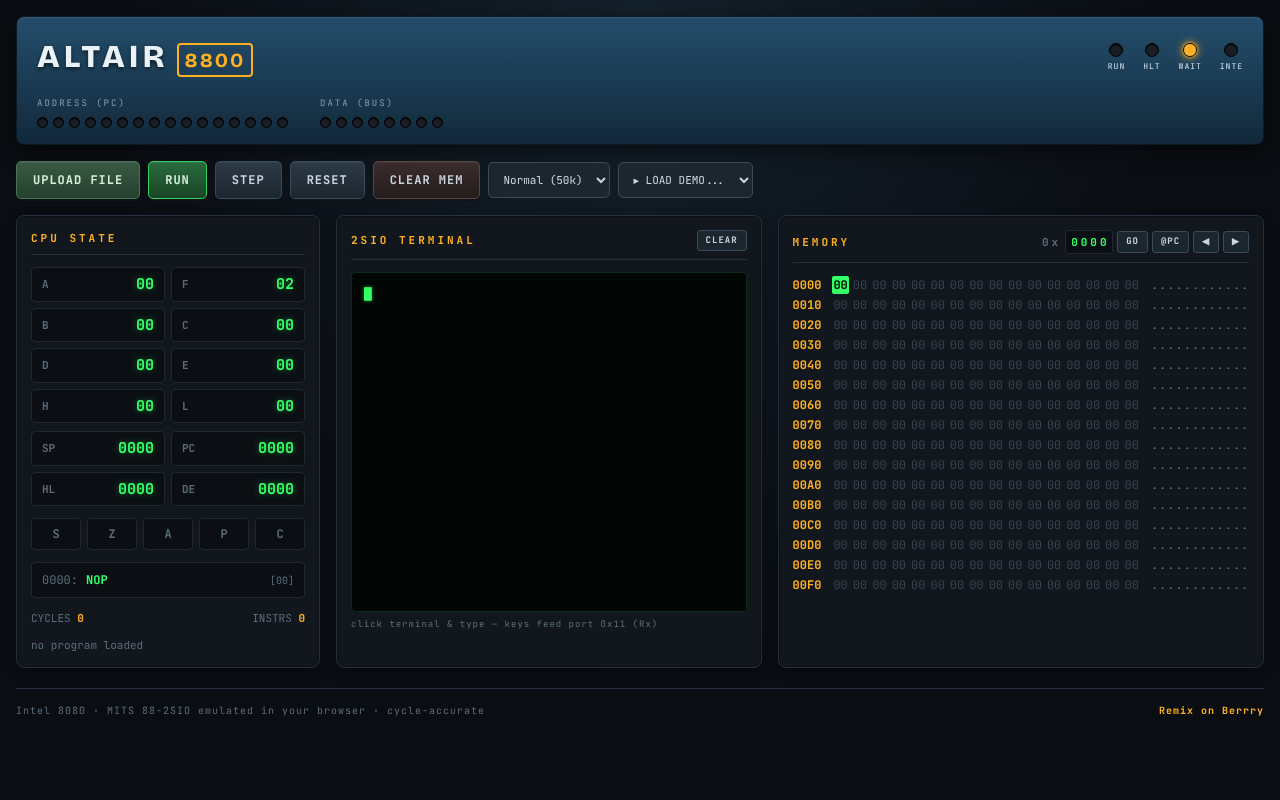The width and height of the screenshot is (1280, 800).
Task: Click register E value
Action: click(285, 365)
